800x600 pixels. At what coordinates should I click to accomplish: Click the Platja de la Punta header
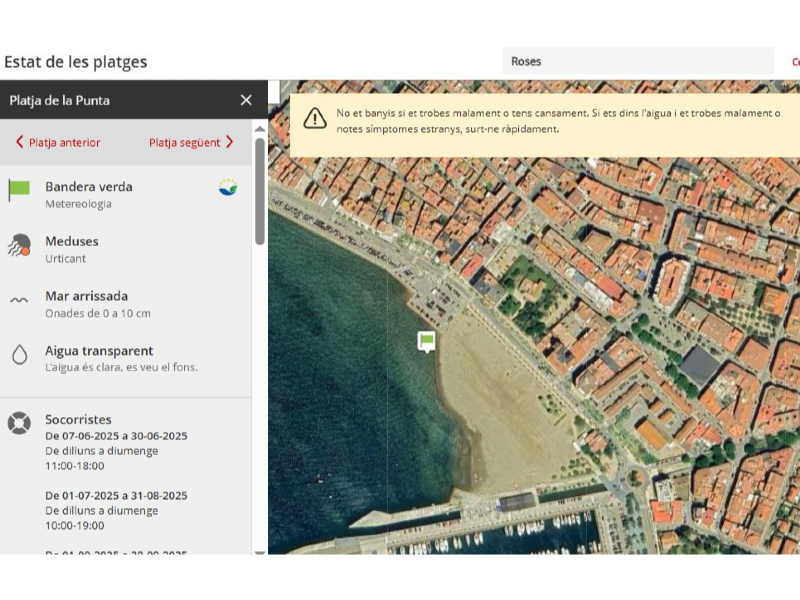[x=60, y=100]
